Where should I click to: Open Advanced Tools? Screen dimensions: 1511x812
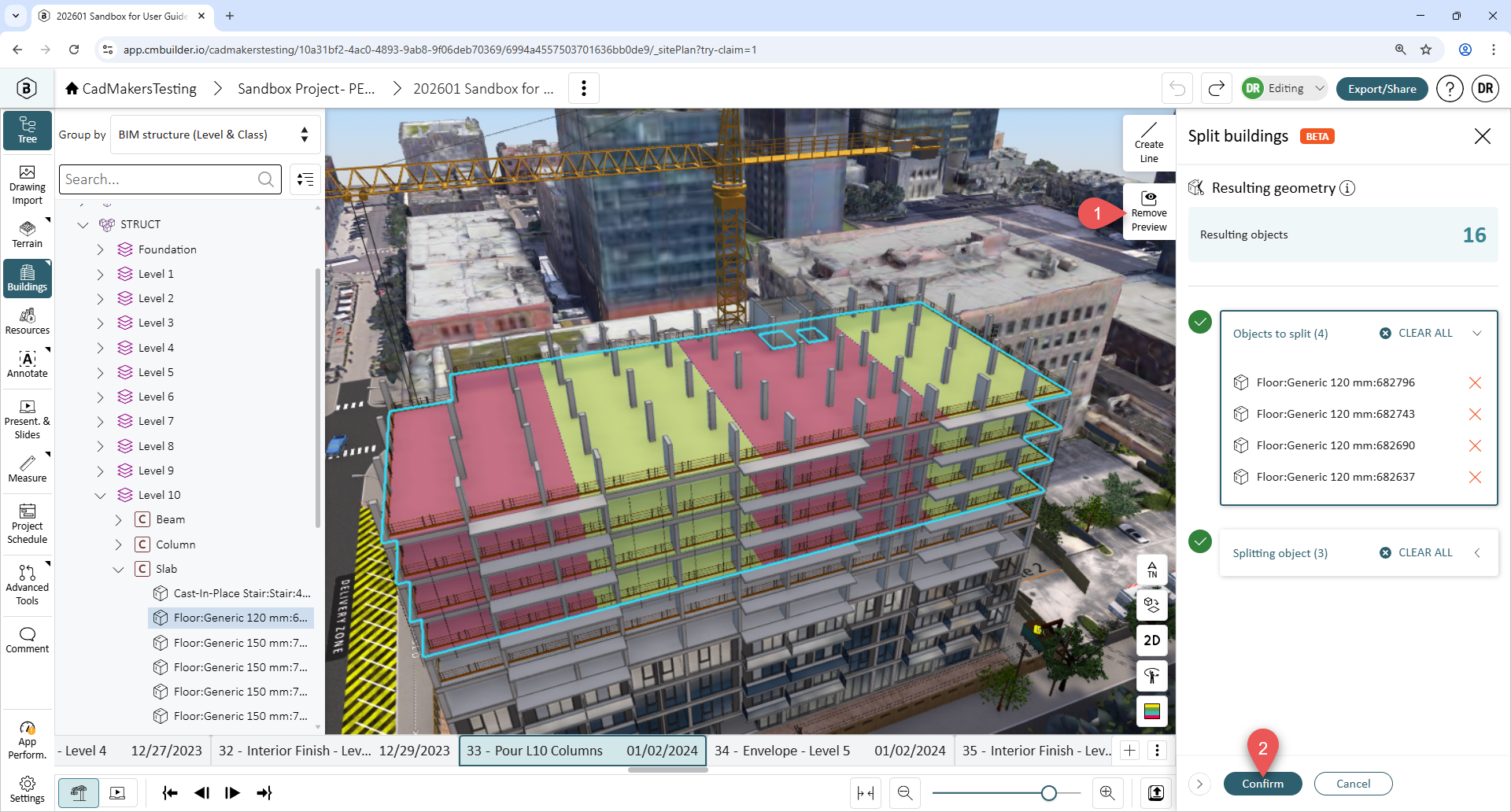[28, 585]
